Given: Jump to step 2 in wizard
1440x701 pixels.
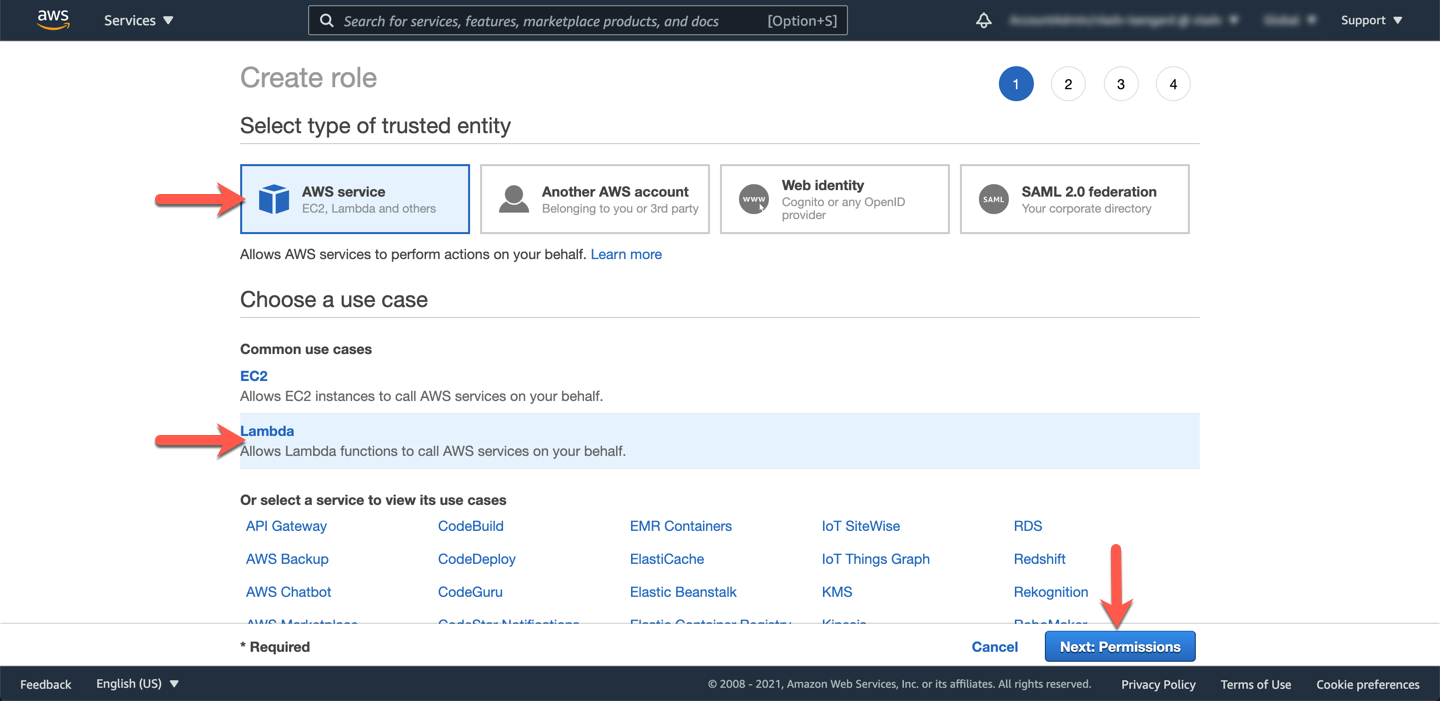Looking at the screenshot, I should [x=1068, y=84].
